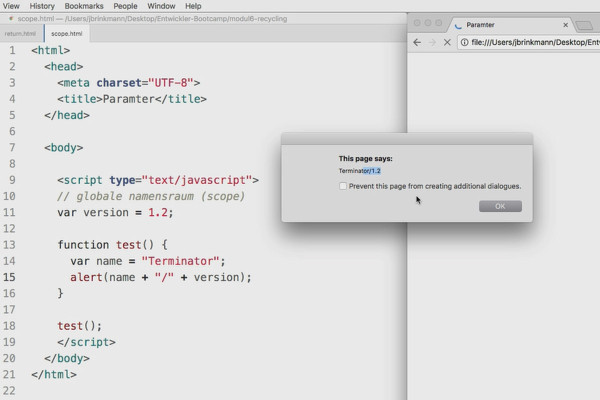Click the <head> opening tag on line 2
This screenshot has width=600, height=400.
(x=64, y=67)
